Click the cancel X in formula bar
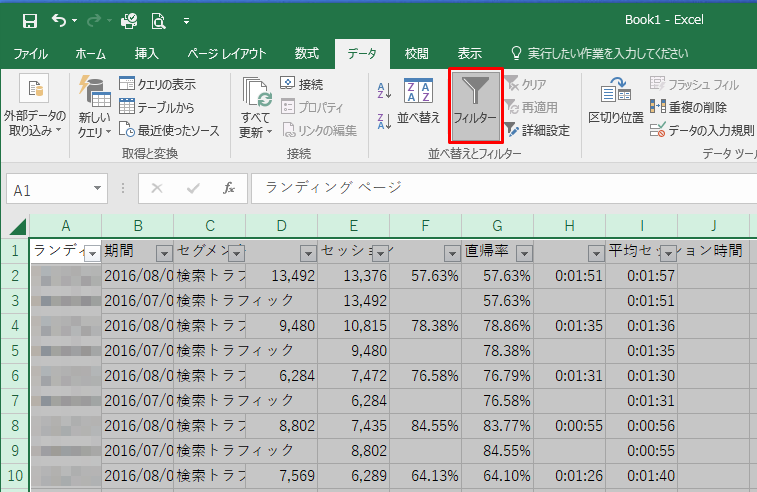 pos(157,188)
